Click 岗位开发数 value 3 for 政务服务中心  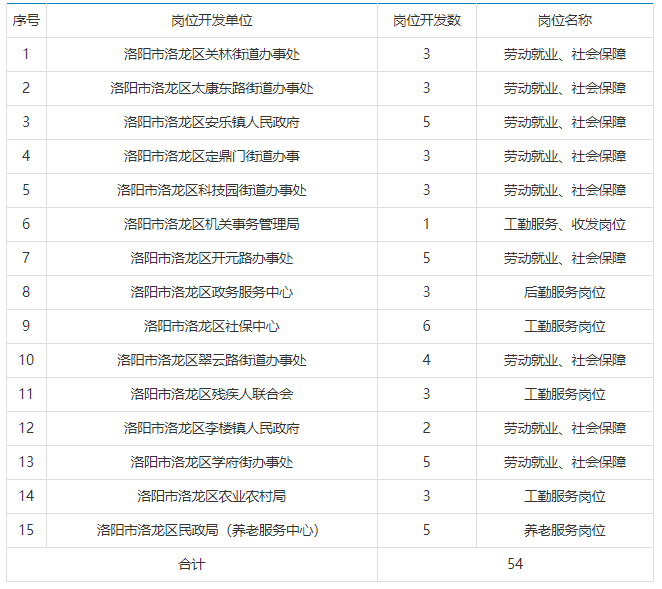pyautogui.click(x=427, y=292)
